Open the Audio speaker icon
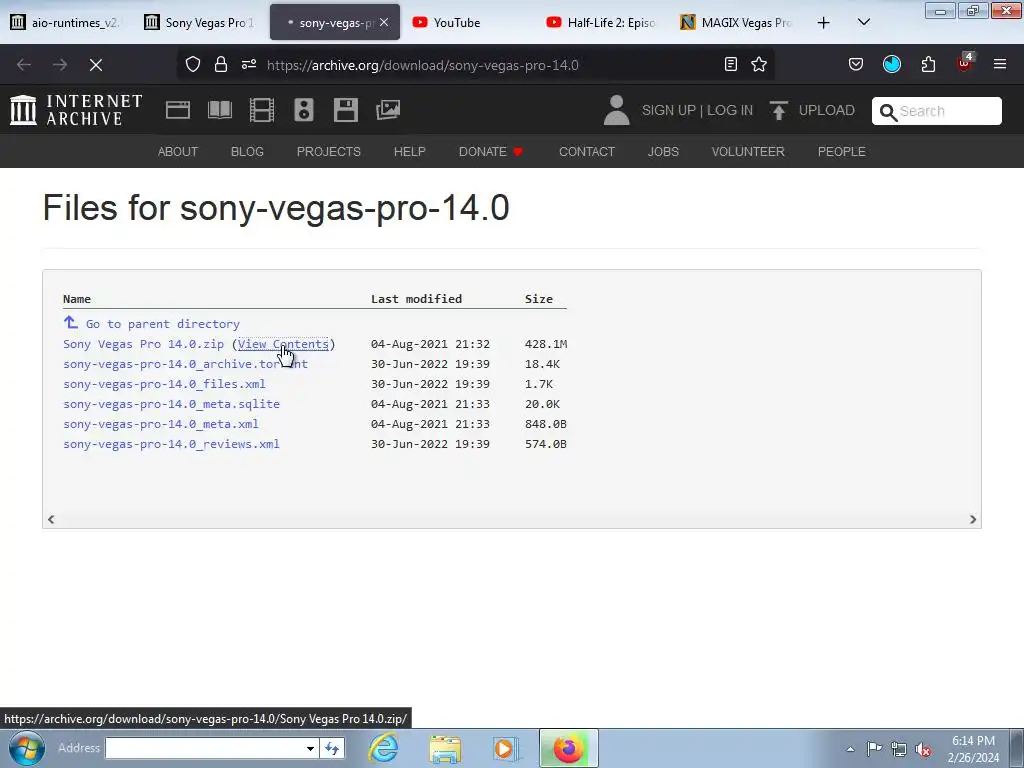The width and height of the screenshot is (1024, 768). (x=304, y=110)
